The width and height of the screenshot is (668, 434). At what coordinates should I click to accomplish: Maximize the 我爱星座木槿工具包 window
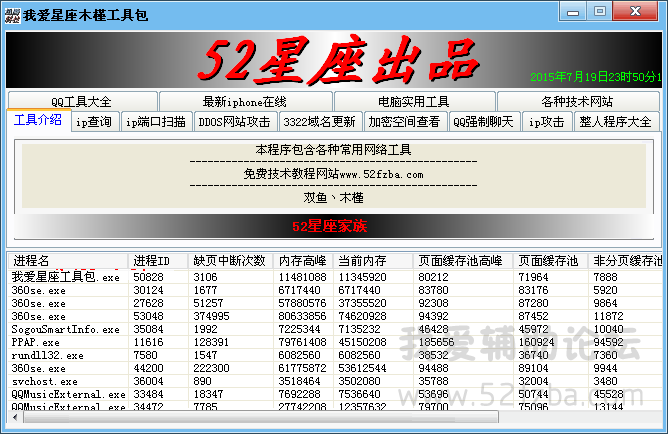click(x=599, y=11)
